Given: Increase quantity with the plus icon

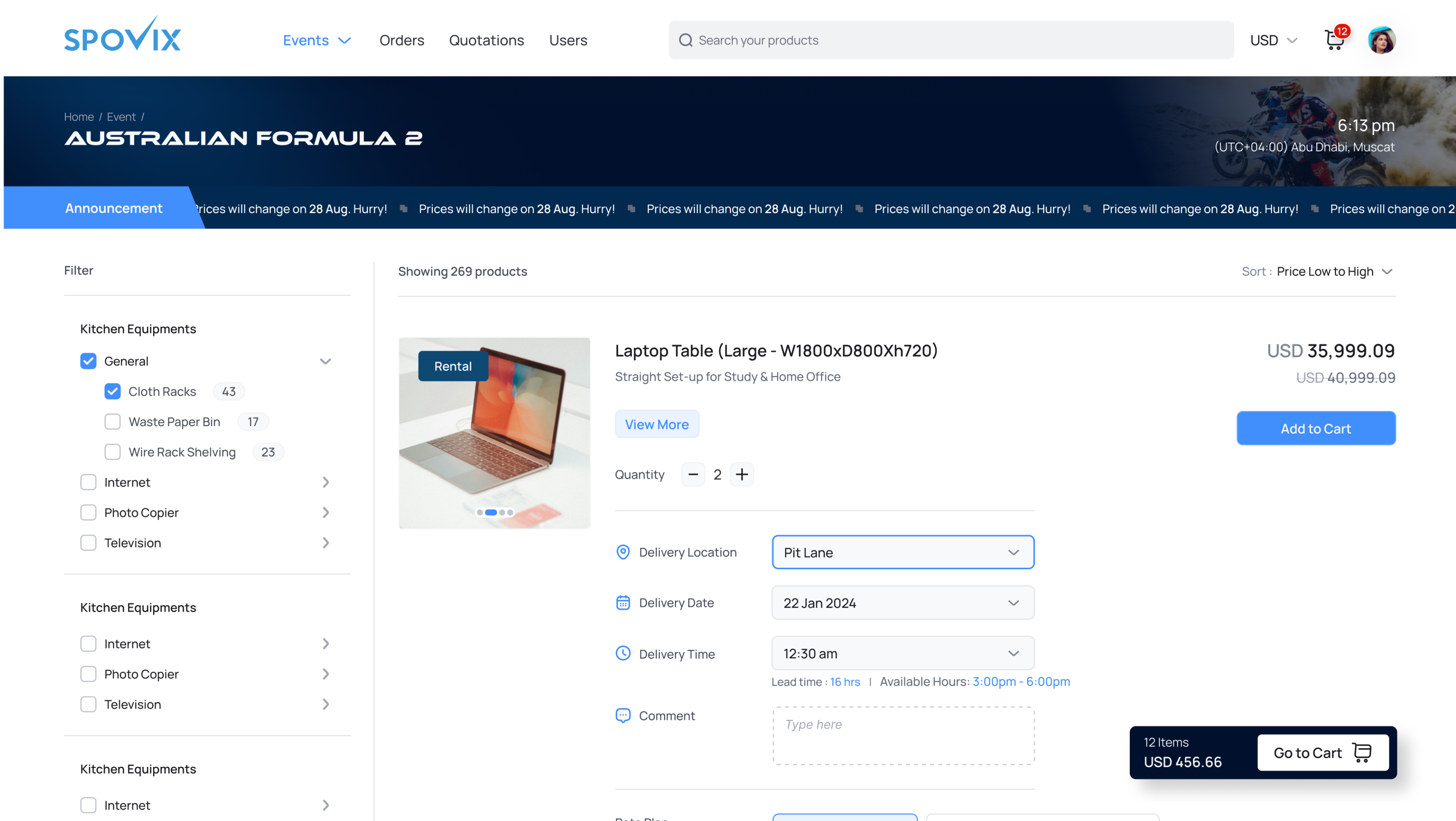Looking at the screenshot, I should coord(741,475).
